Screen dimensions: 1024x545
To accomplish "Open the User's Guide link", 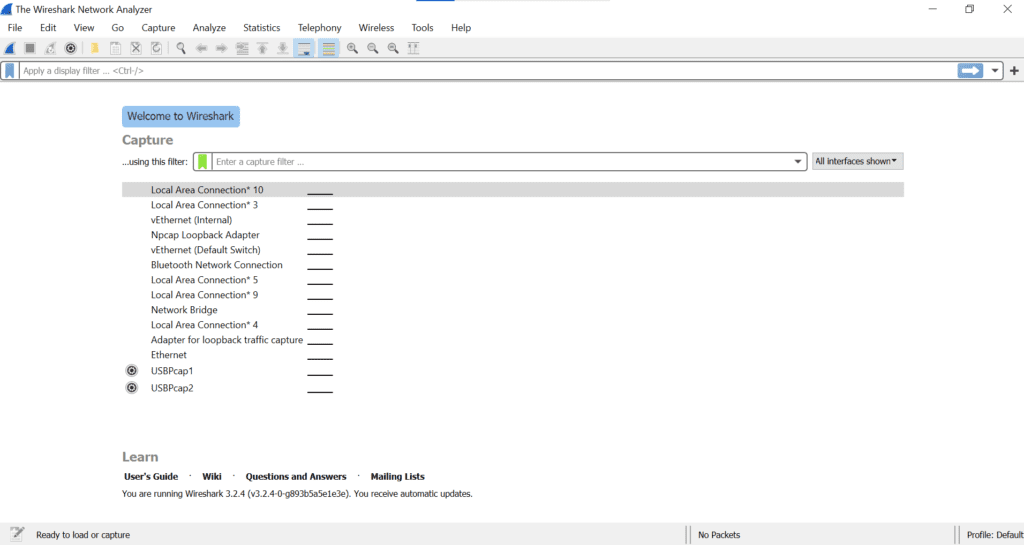I will (151, 476).
